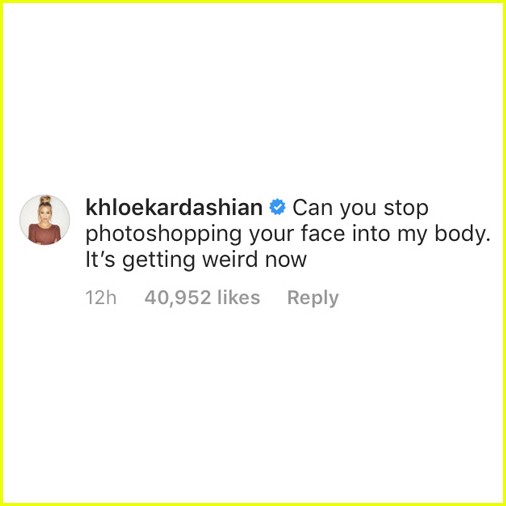Tap the brown top in profile avatar

[x=44, y=233]
